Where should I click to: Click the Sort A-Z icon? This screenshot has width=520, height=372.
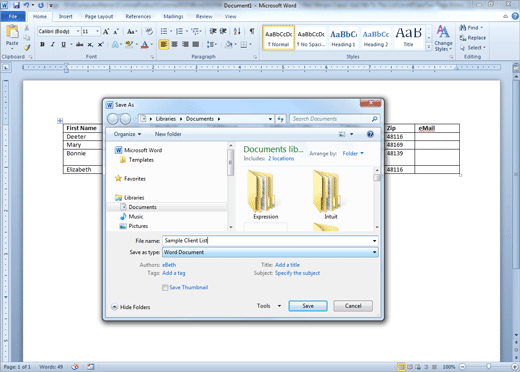pyautogui.click(x=237, y=31)
